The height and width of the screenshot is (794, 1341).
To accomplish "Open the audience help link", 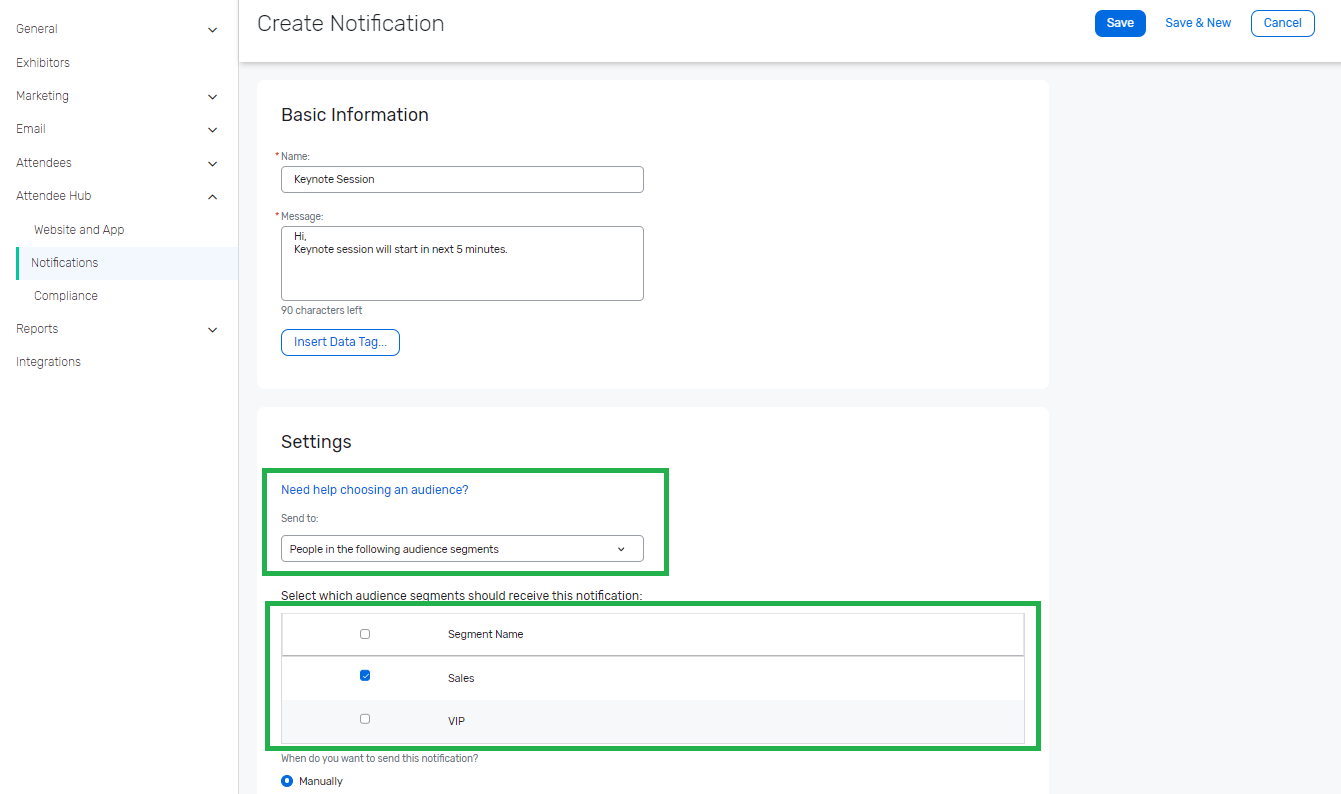I will click(x=375, y=490).
